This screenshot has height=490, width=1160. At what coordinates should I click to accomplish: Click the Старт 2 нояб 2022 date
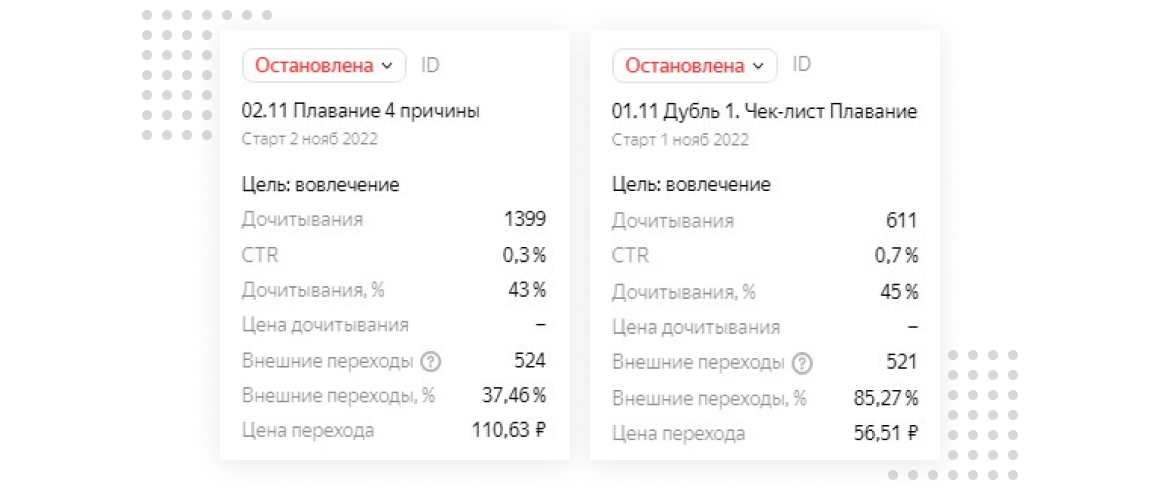tap(310, 139)
